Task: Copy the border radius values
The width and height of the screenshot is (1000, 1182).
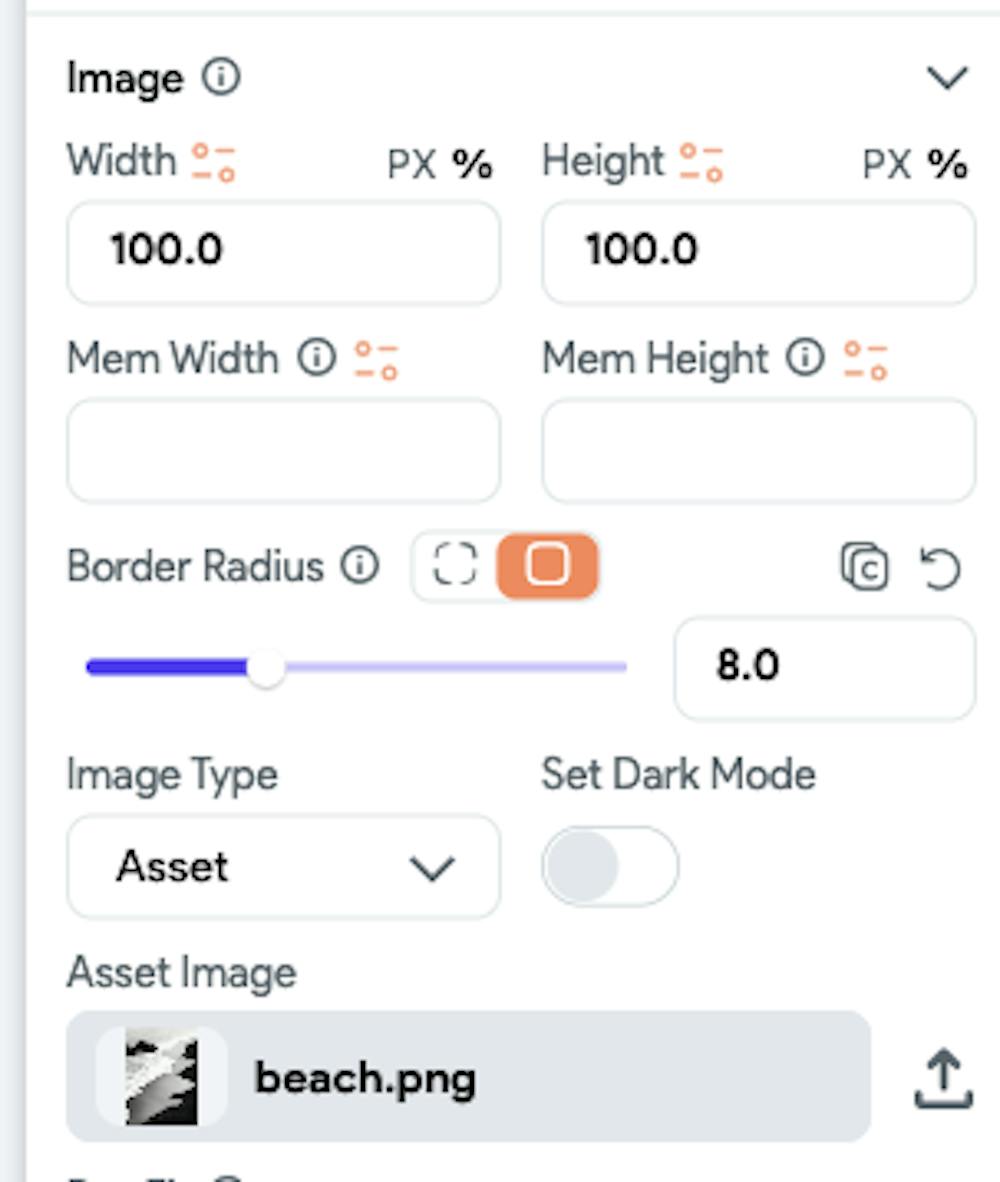Action: point(864,567)
